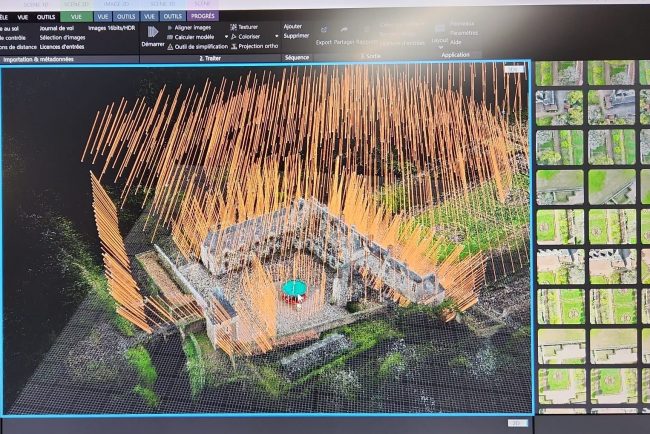Open the white OUTILS tab on dark background

[46, 17]
